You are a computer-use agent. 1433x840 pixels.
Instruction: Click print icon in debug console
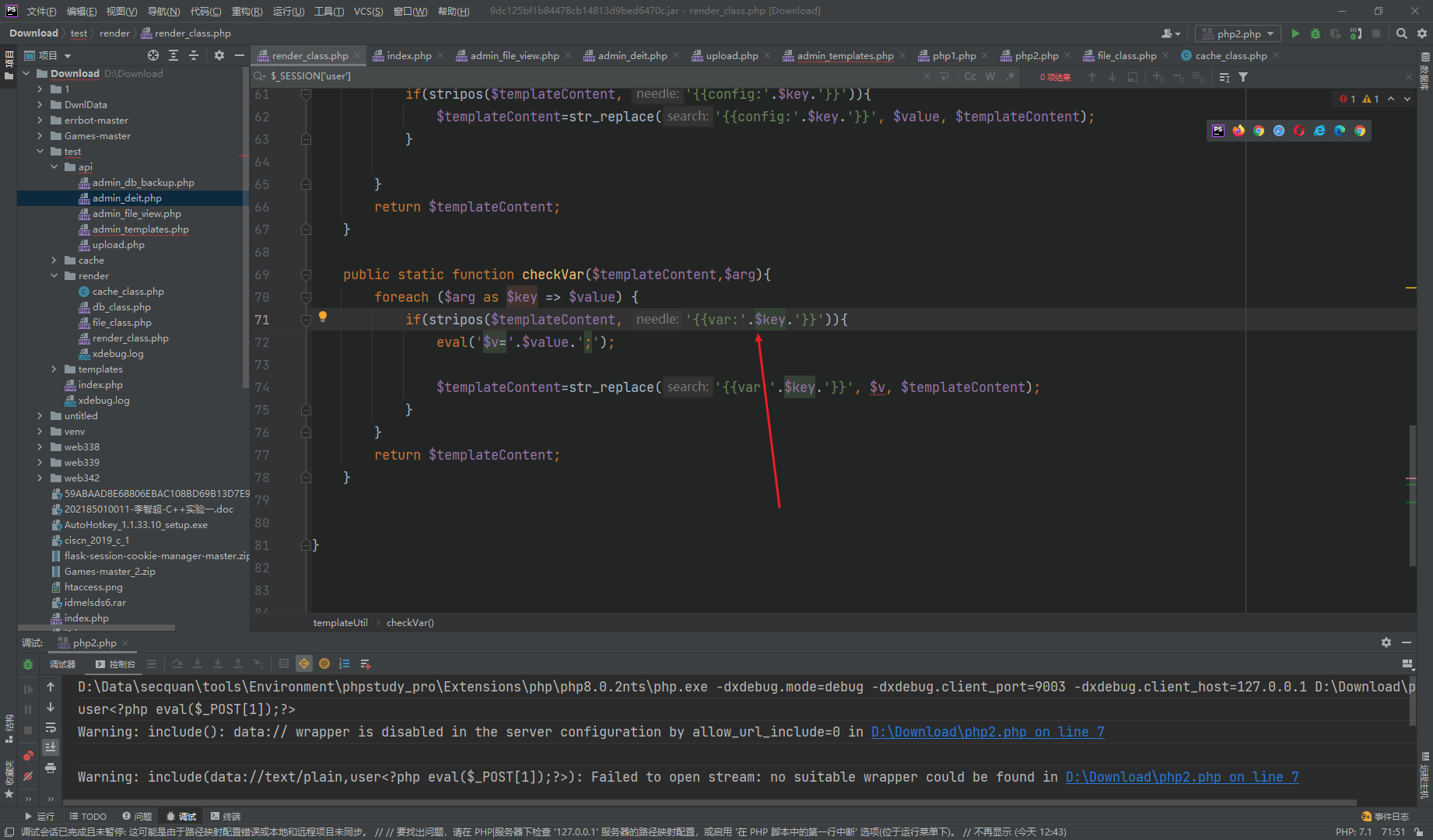pyautogui.click(x=51, y=768)
